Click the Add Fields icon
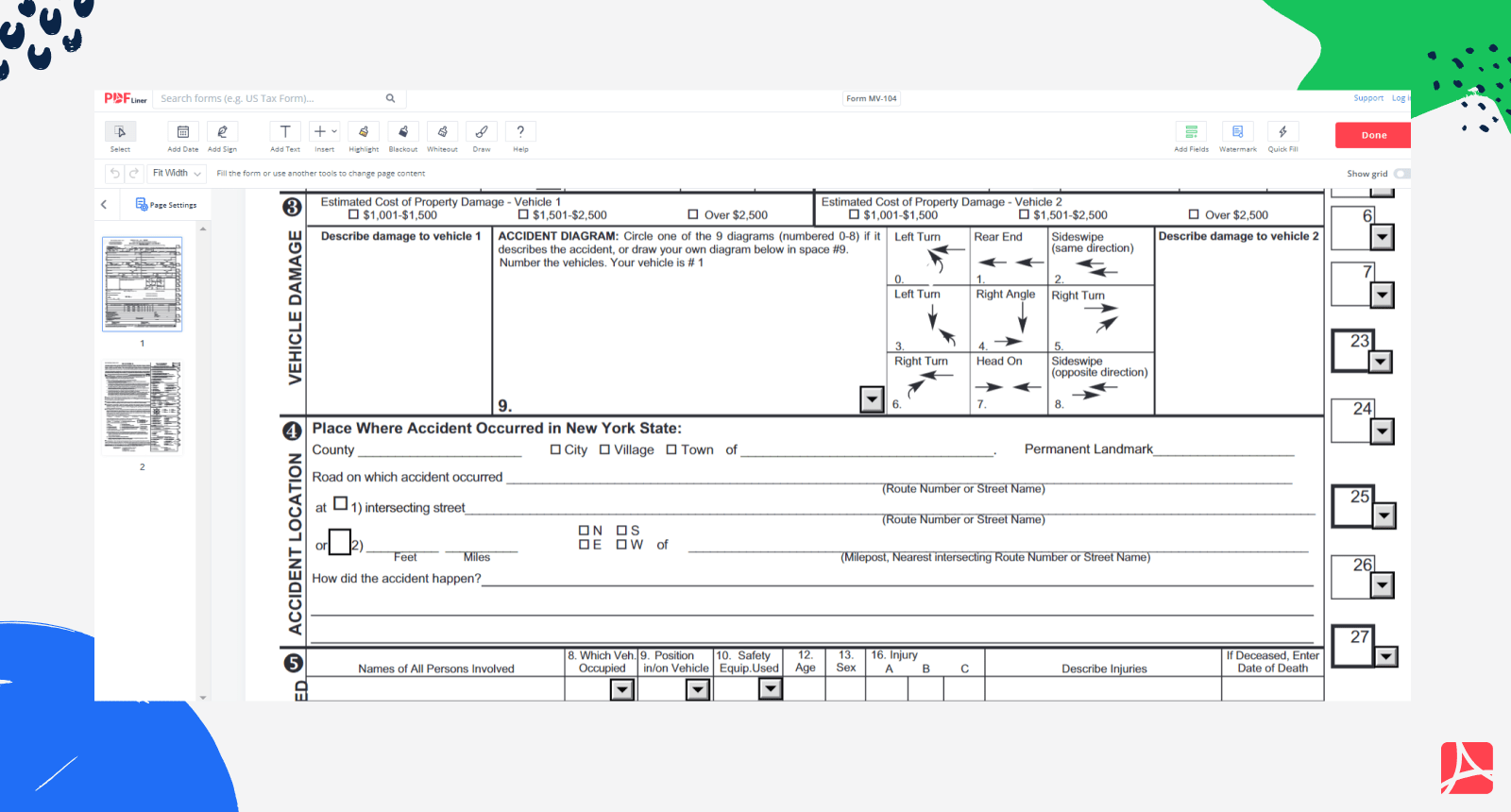 (x=1192, y=132)
